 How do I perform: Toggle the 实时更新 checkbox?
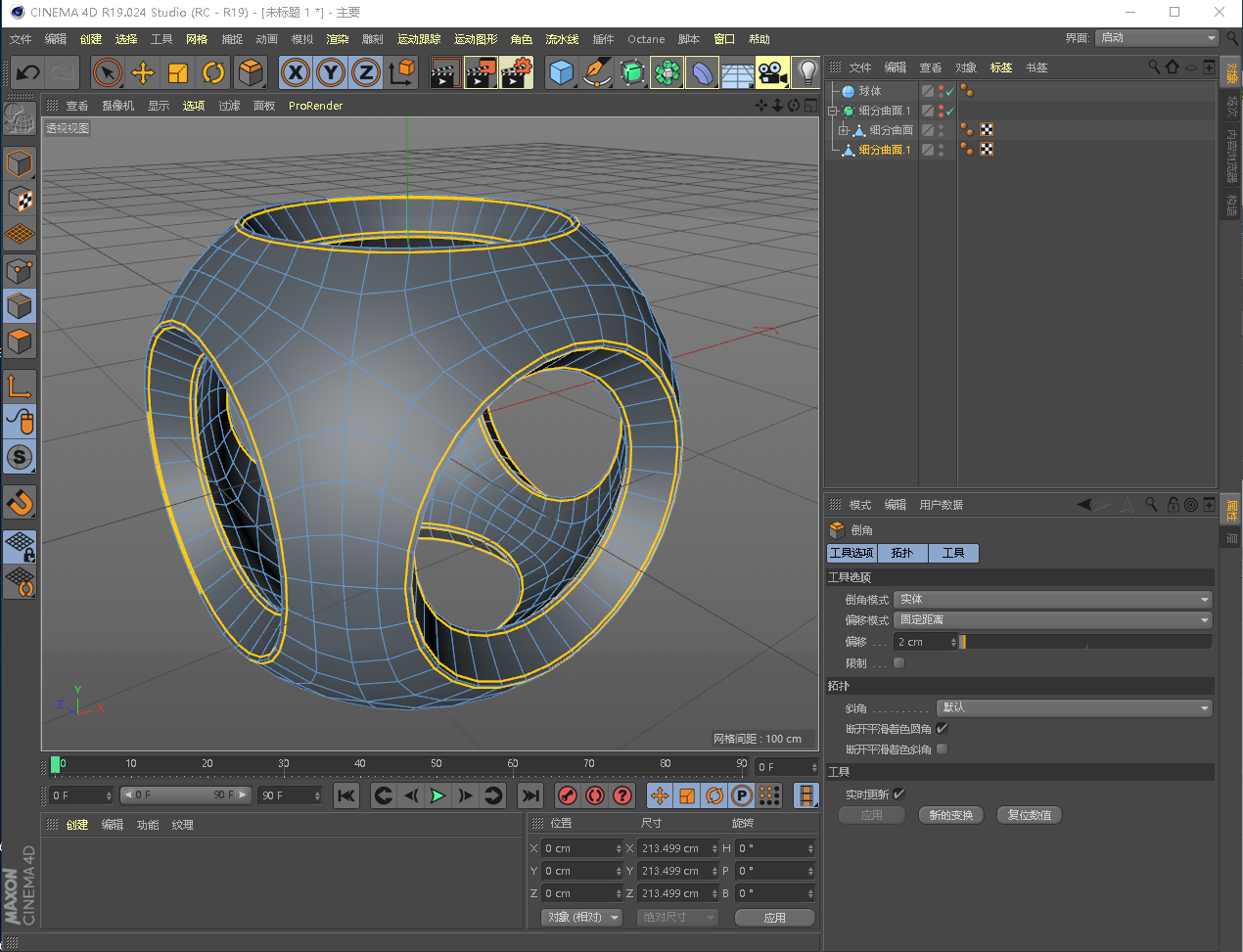[899, 794]
